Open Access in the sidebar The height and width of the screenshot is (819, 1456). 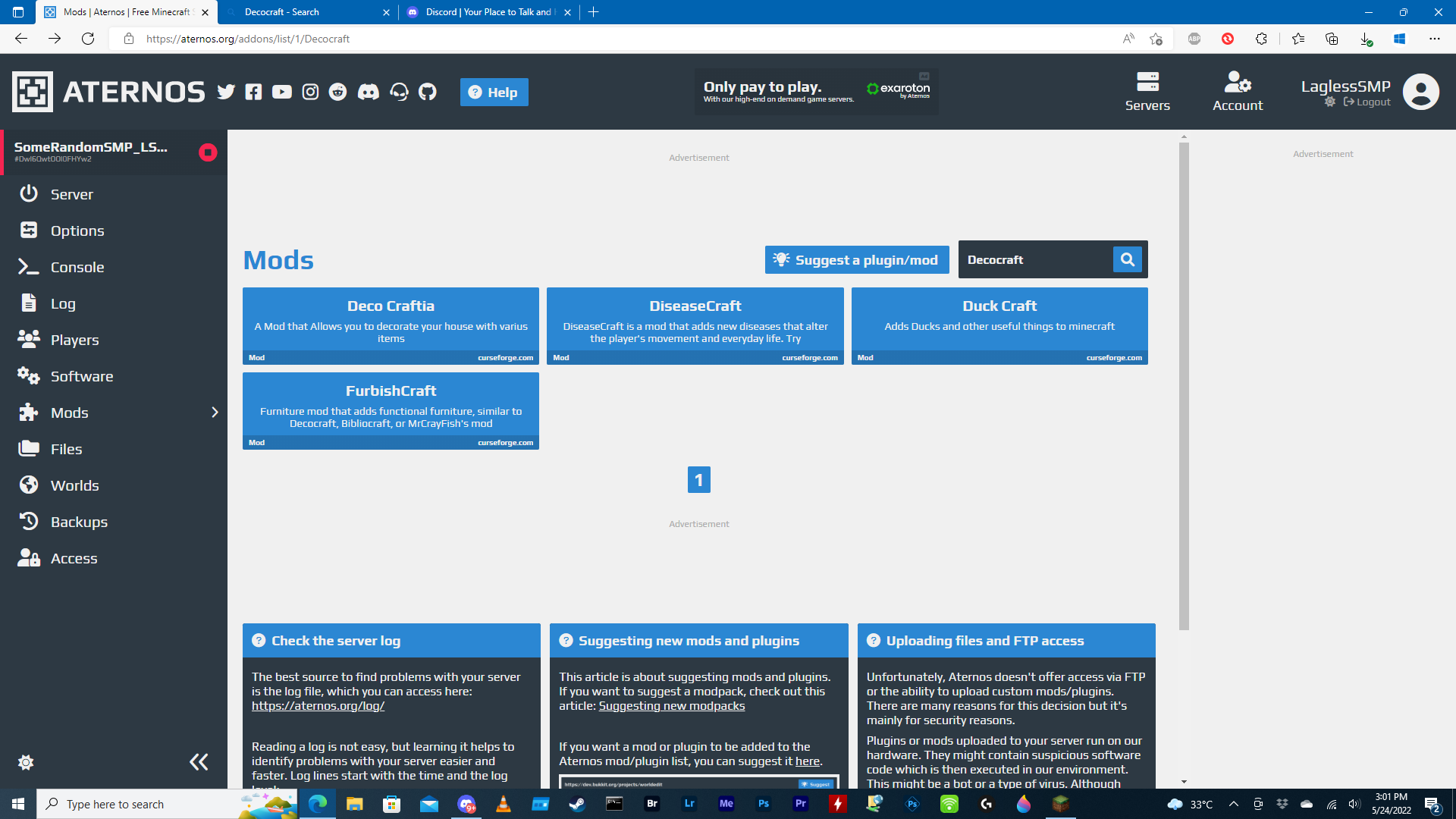114,558
